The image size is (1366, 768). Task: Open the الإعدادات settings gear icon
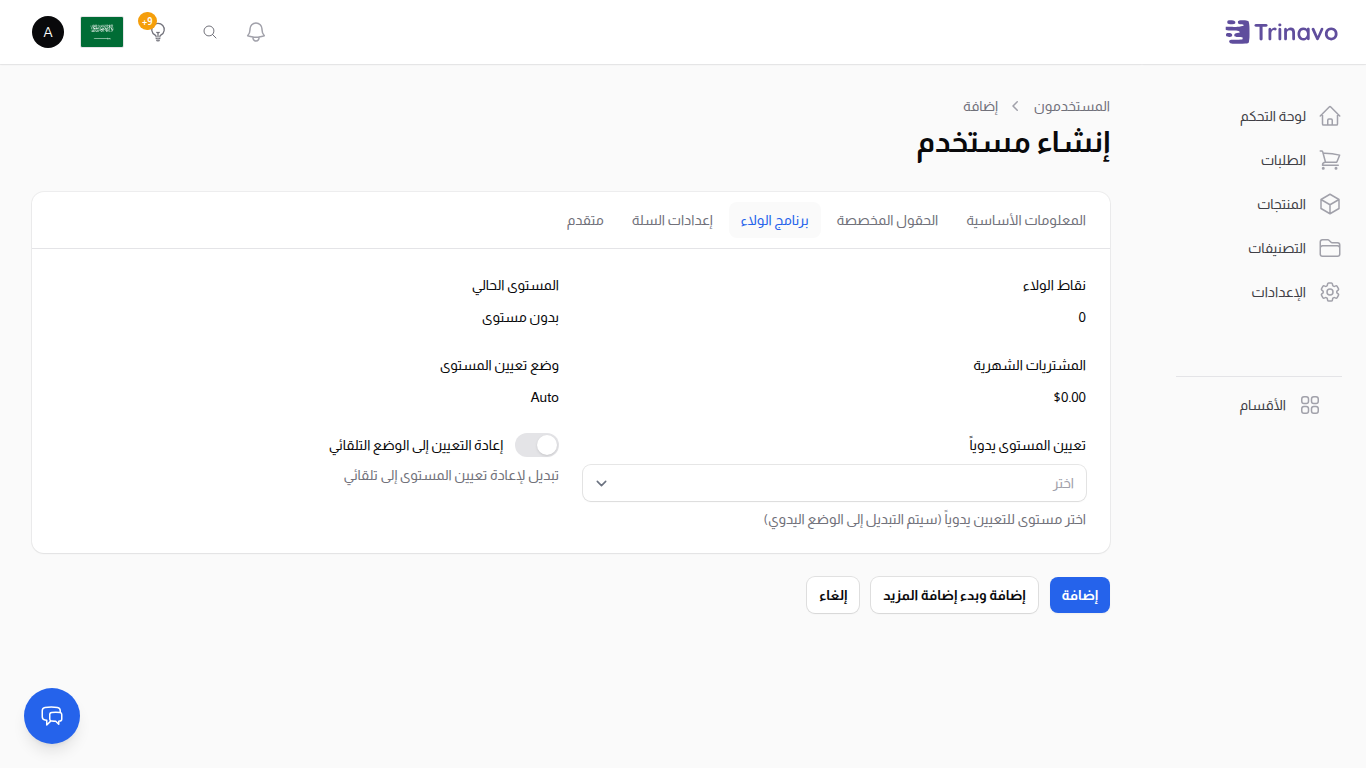[x=1330, y=292]
